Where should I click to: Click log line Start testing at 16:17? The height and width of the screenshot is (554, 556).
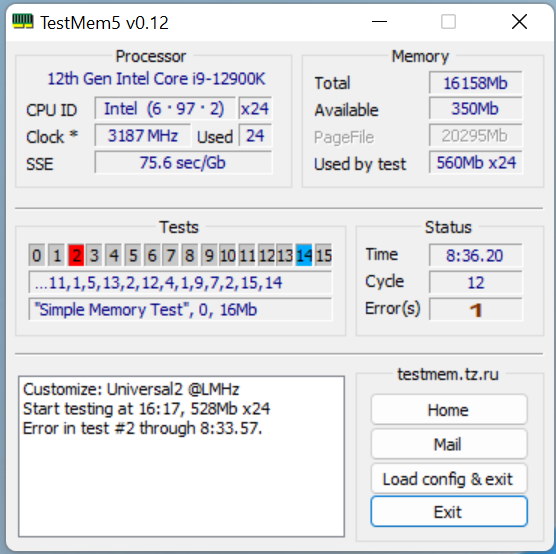pos(146,409)
